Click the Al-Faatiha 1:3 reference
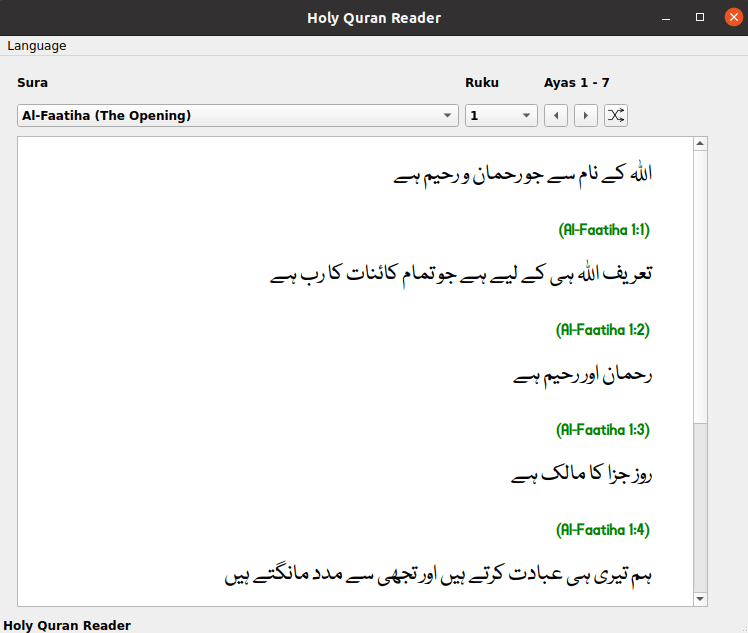Viewport: 748px width, 633px height. point(603,430)
